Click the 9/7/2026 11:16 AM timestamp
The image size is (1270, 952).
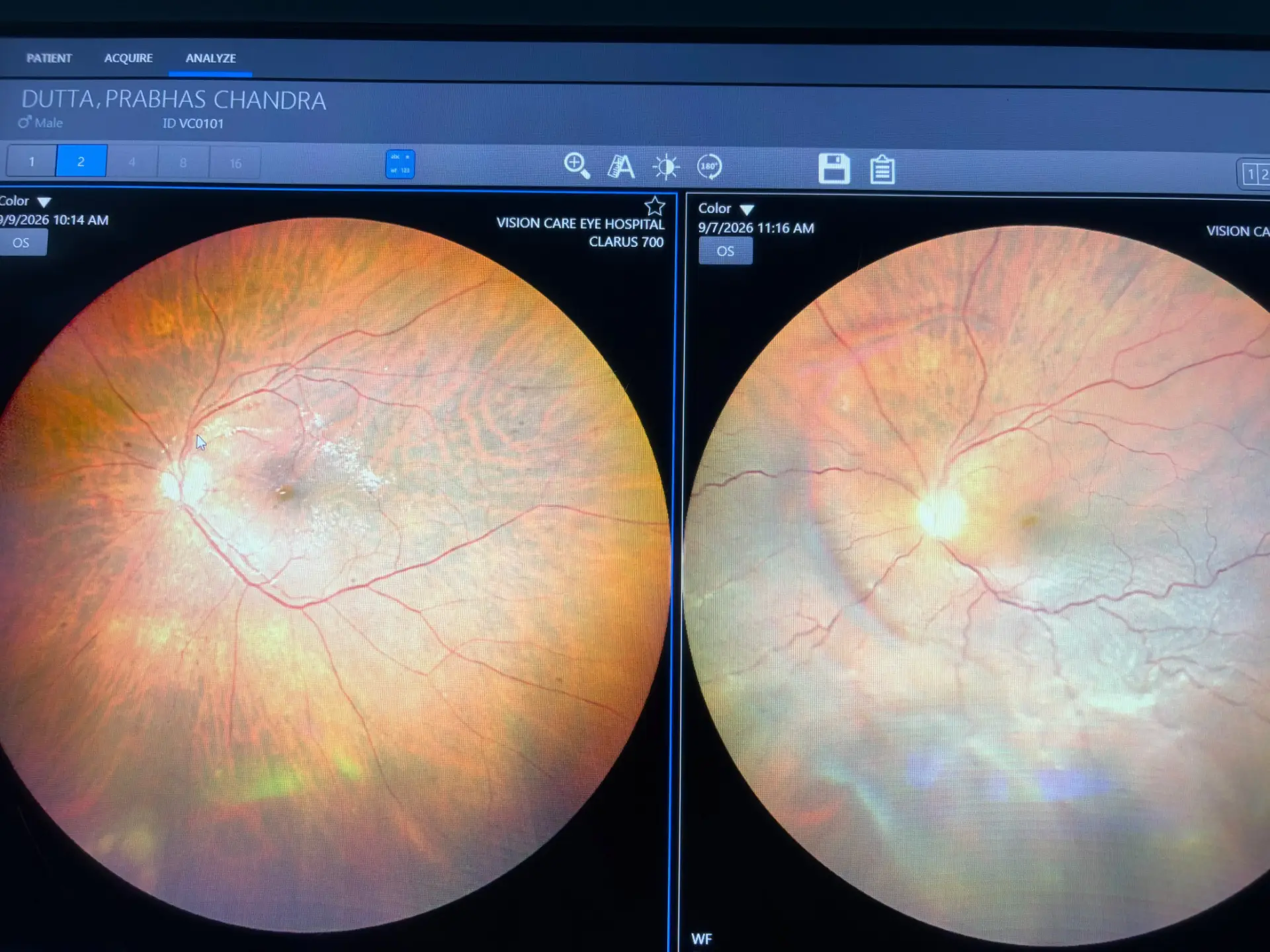point(756,228)
